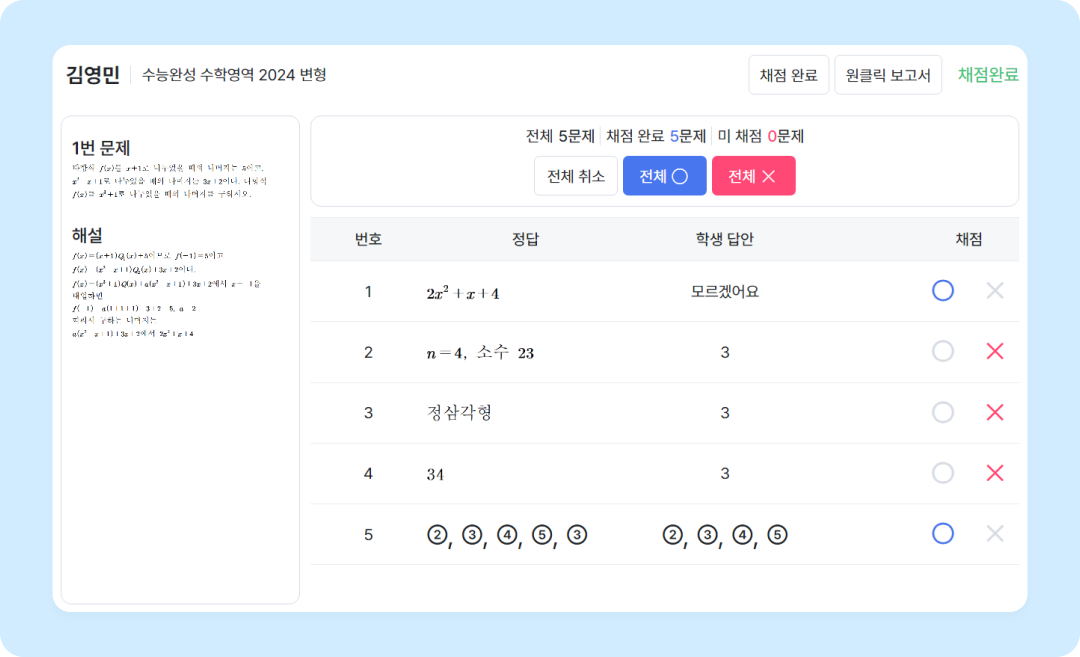Image resolution: width=1080 pixels, height=657 pixels.
Task: Click the 정답 column header
Action: 525,239
